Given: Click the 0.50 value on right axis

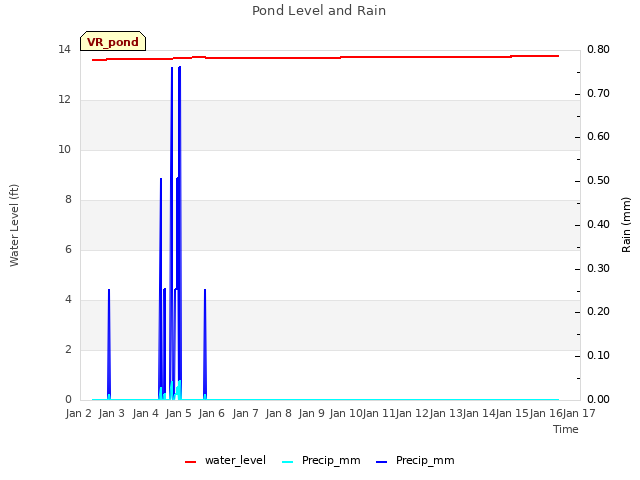Looking at the screenshot, I should click(x=598, y=180).
